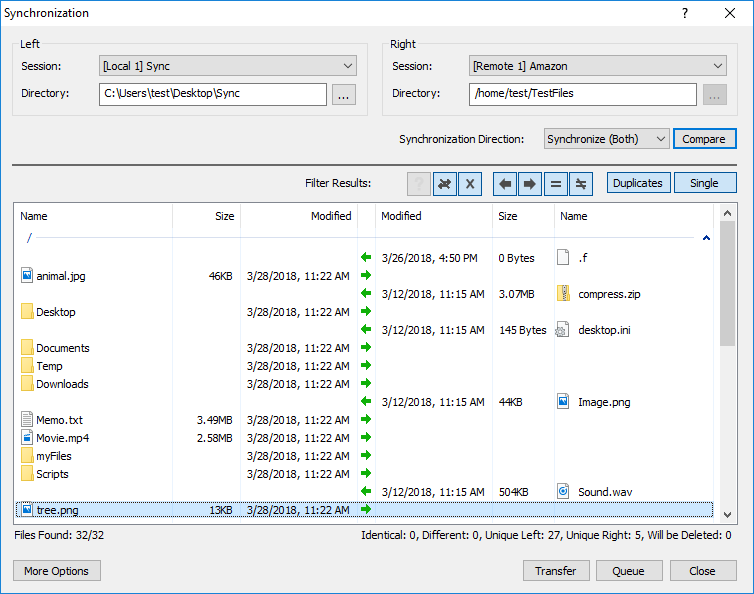Click the Transfer button
The image size is (754, 594).
pos(556,571)
